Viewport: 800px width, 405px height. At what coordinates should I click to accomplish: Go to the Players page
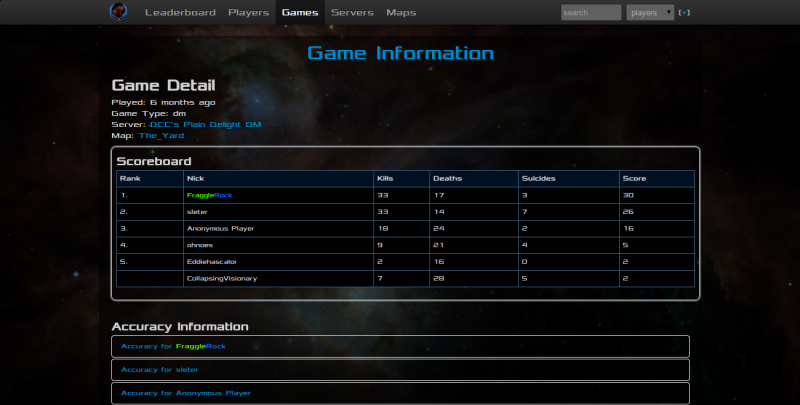(x=248, y=13)
